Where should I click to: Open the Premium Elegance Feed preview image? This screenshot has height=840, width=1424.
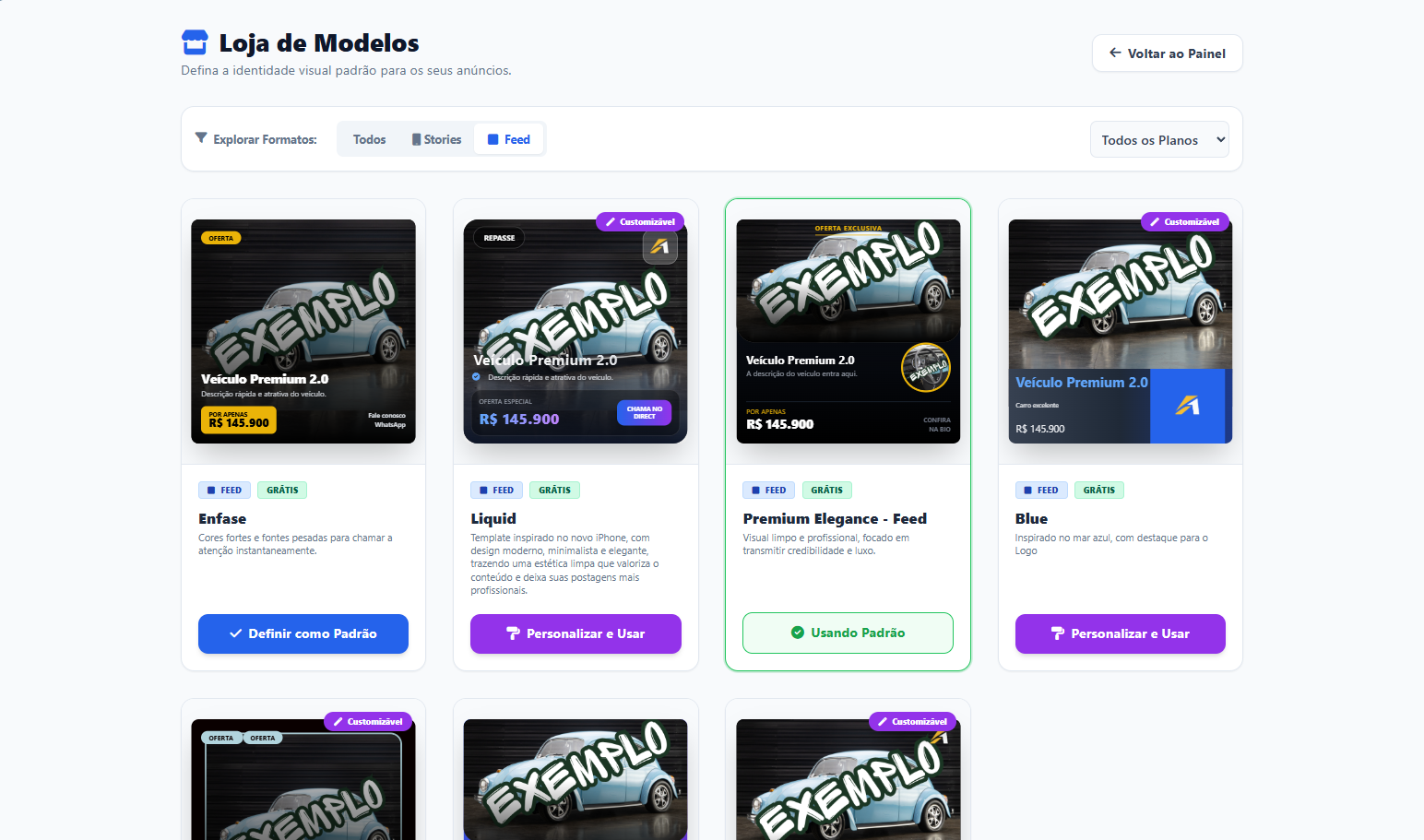[848, 331]
